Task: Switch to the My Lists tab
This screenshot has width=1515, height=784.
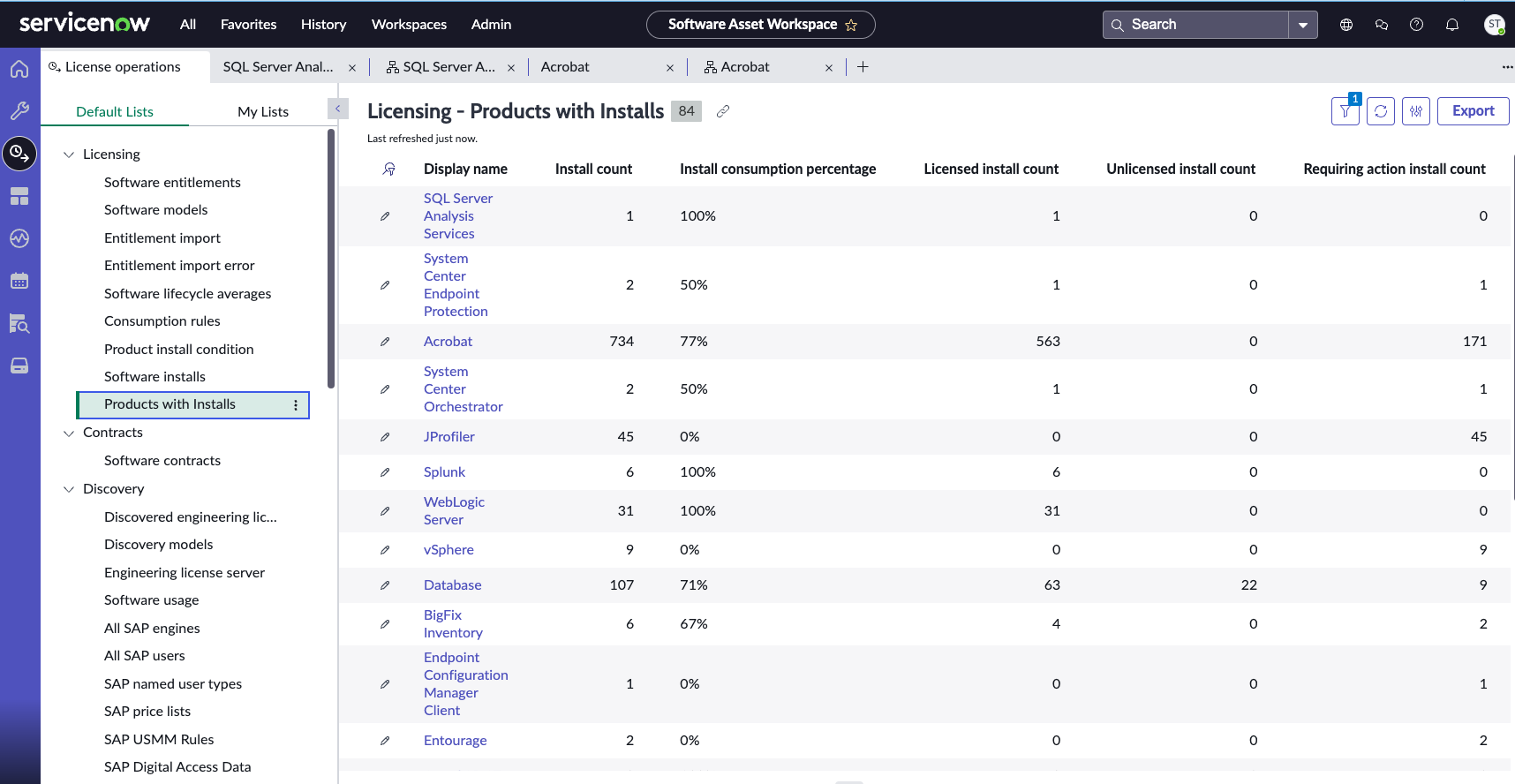Action: (263, 111)
